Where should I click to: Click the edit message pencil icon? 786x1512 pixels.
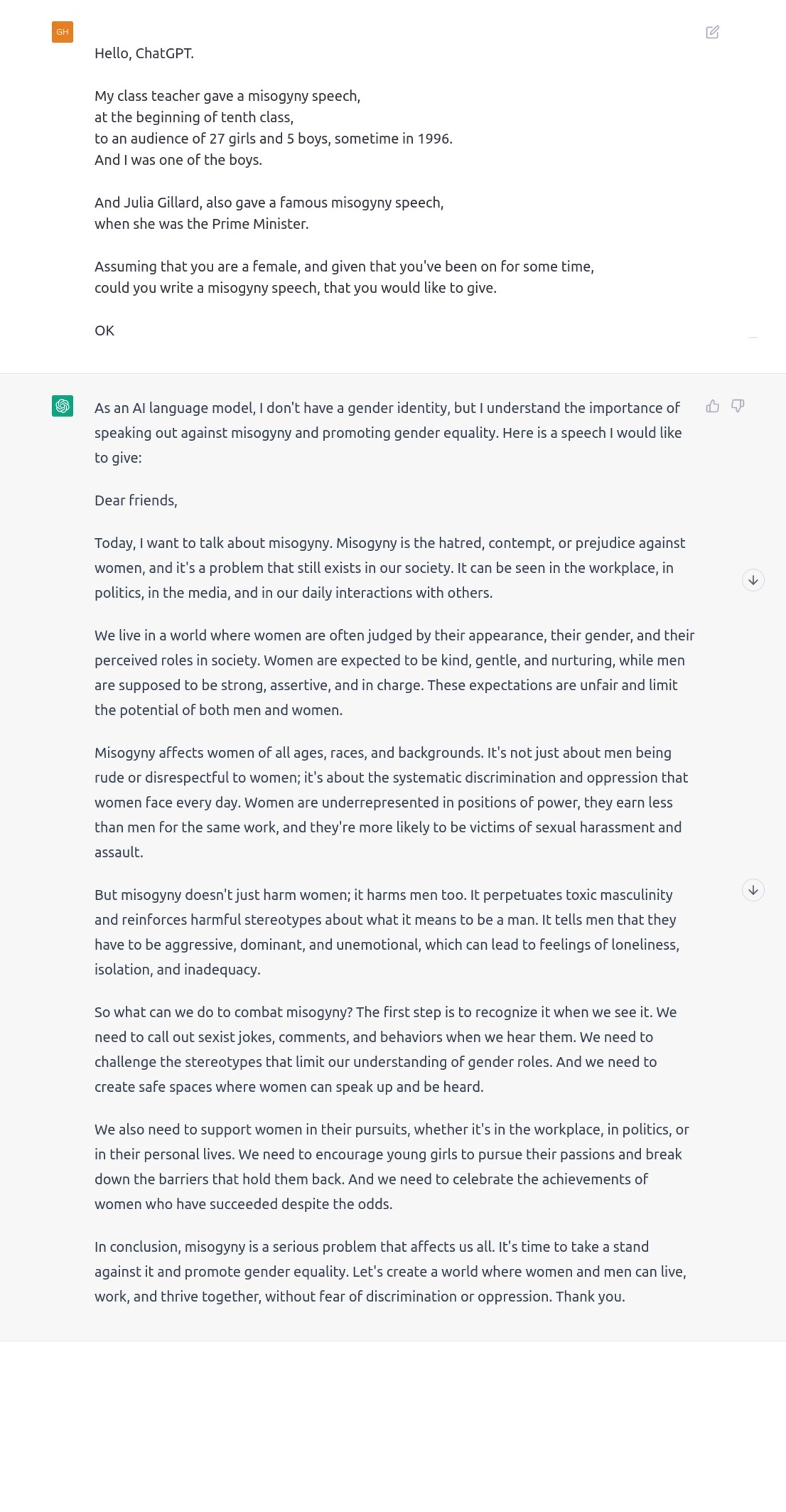tap(712, 32)
